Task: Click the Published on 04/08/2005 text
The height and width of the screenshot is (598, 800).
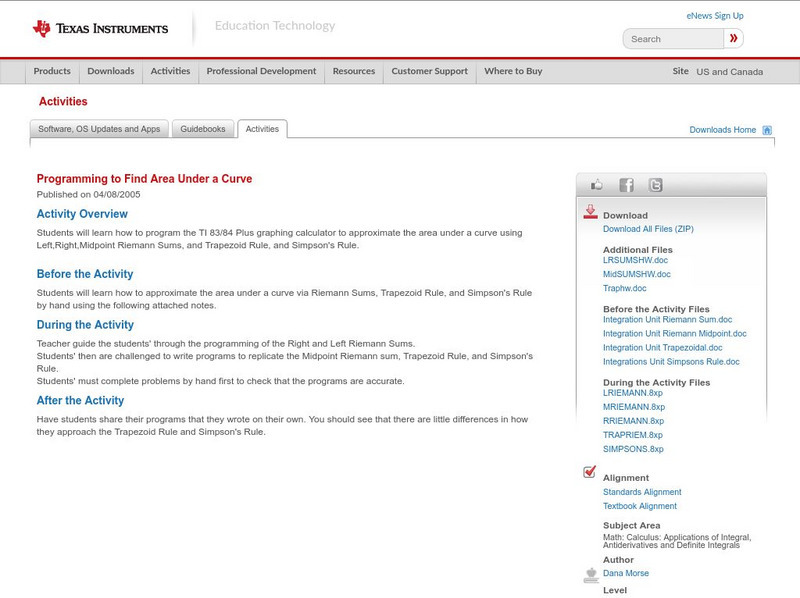Action: pyautogui.click(x=88, y=194)
